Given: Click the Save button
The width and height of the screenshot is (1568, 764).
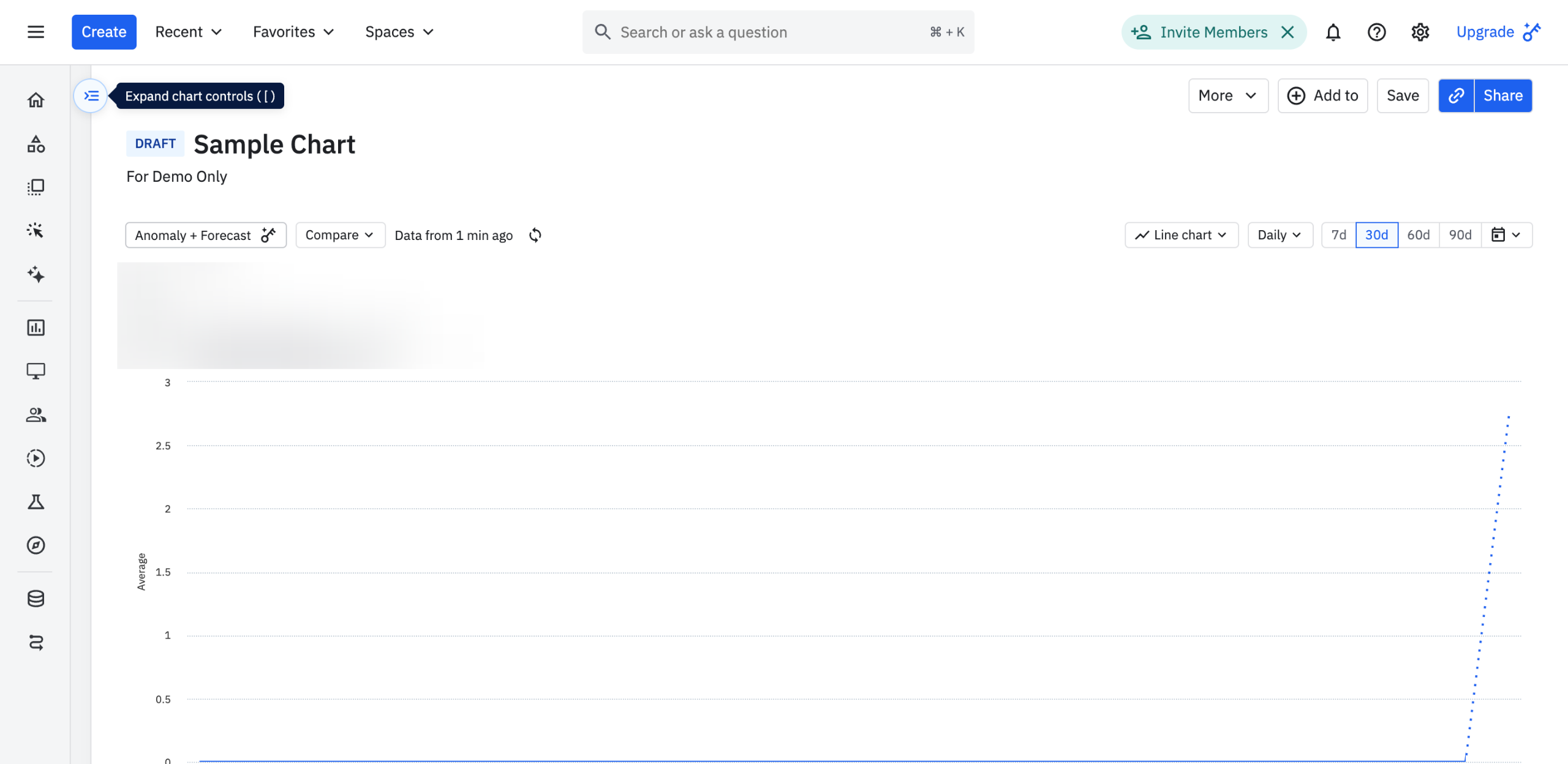Looking at the screenshot, I should pyautogui.click(x=1402, y=95).
